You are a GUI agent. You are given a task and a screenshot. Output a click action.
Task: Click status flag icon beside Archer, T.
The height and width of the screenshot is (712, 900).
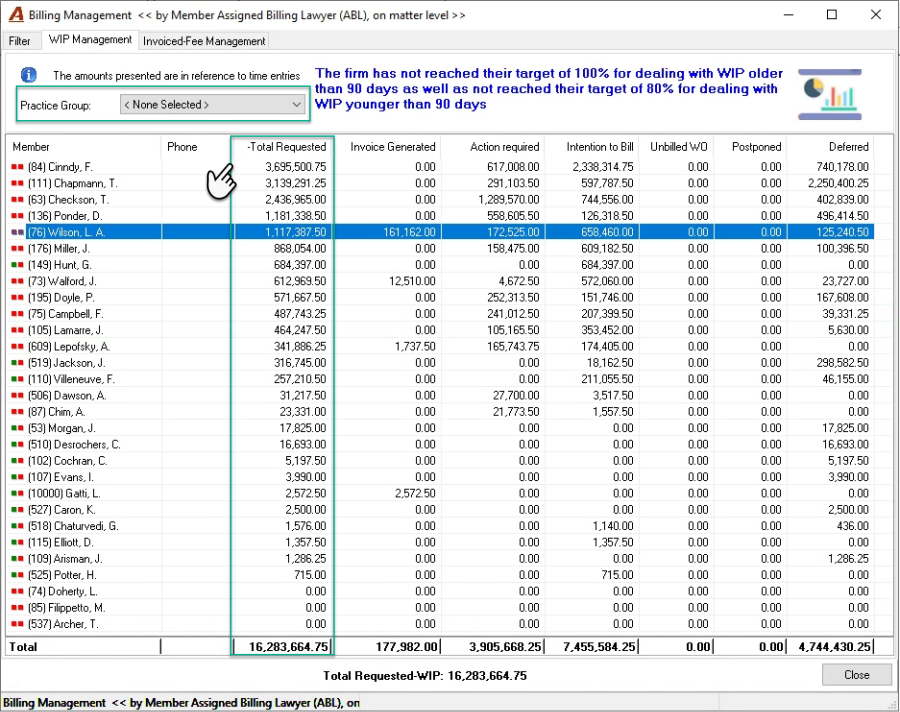[17, 624]
